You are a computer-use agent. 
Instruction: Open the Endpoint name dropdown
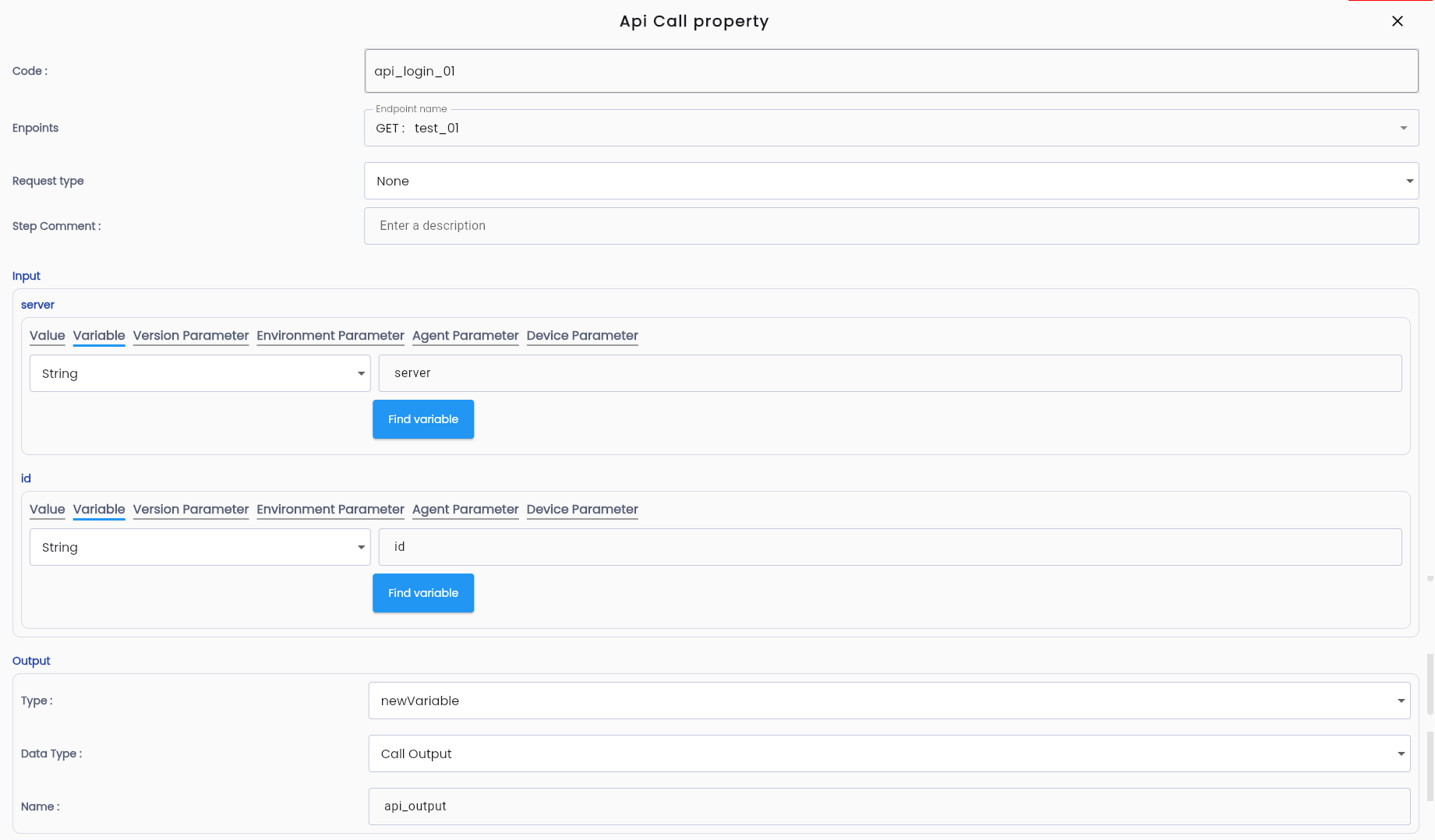coord(891,128)
